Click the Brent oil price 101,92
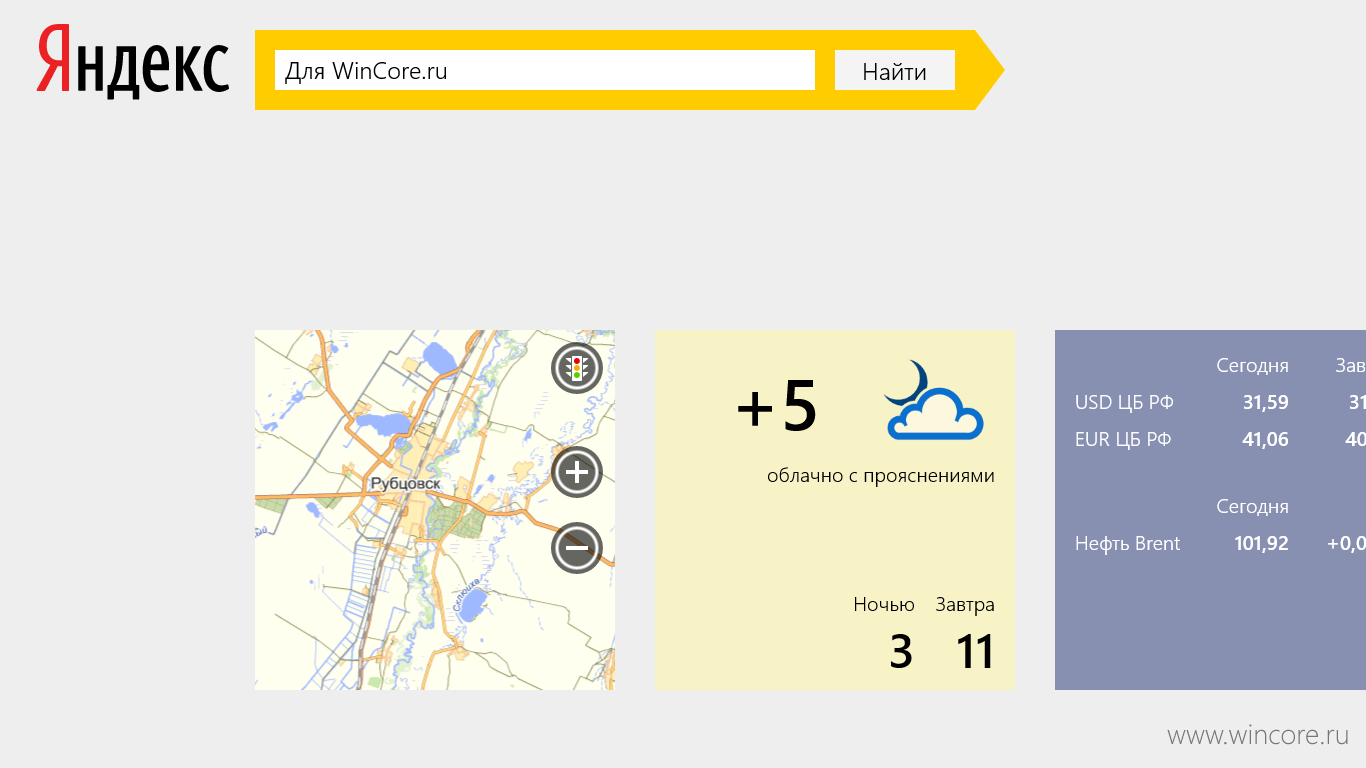The image size is (1366, 768). (x=1261, y=544)
